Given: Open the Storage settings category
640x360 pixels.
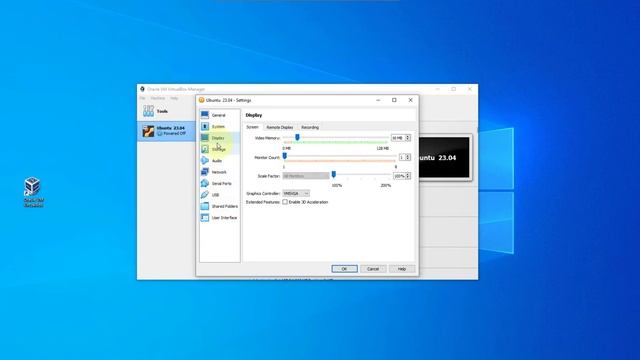Looking at the screenshot, I should (219, 149).
